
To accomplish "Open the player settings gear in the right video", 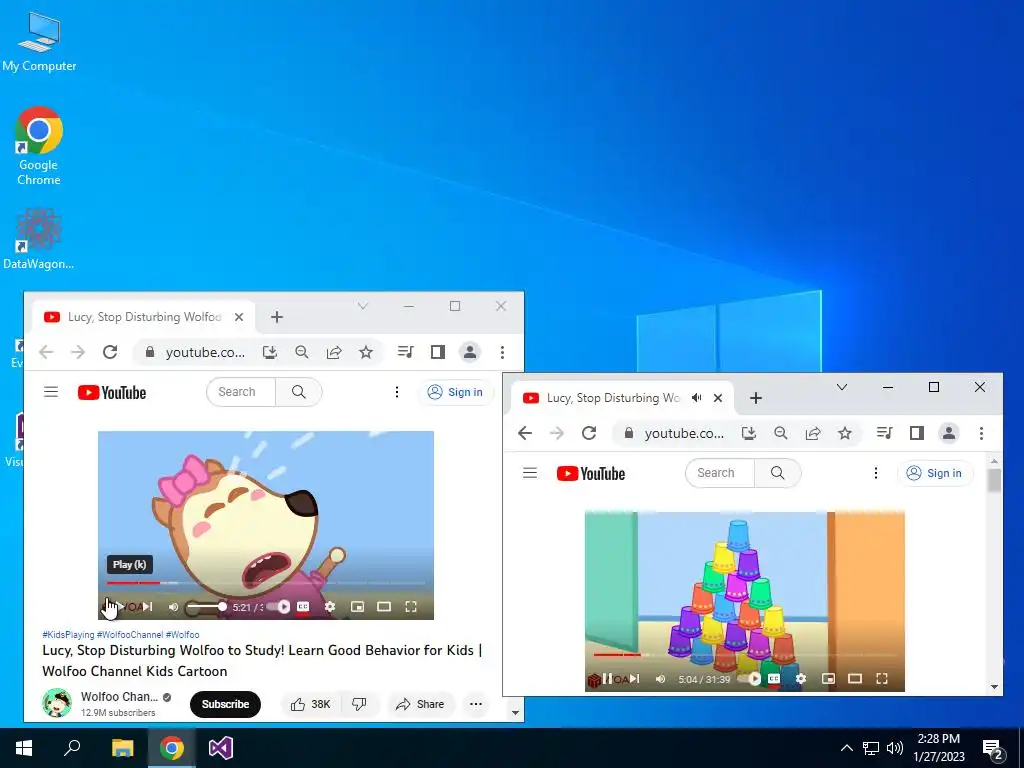I will 801,679.
